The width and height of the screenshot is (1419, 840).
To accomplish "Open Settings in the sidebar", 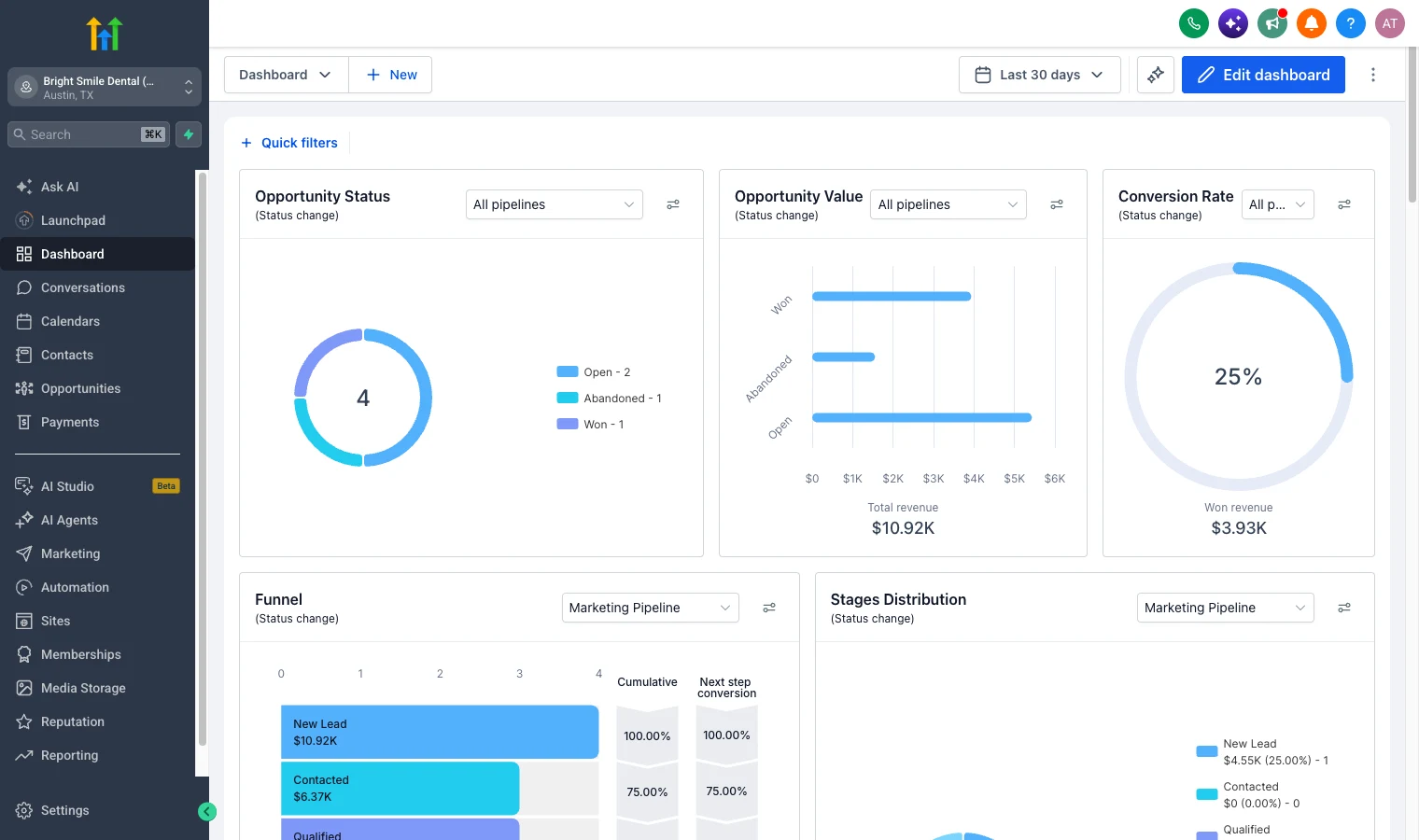I will tap(98, 810).
